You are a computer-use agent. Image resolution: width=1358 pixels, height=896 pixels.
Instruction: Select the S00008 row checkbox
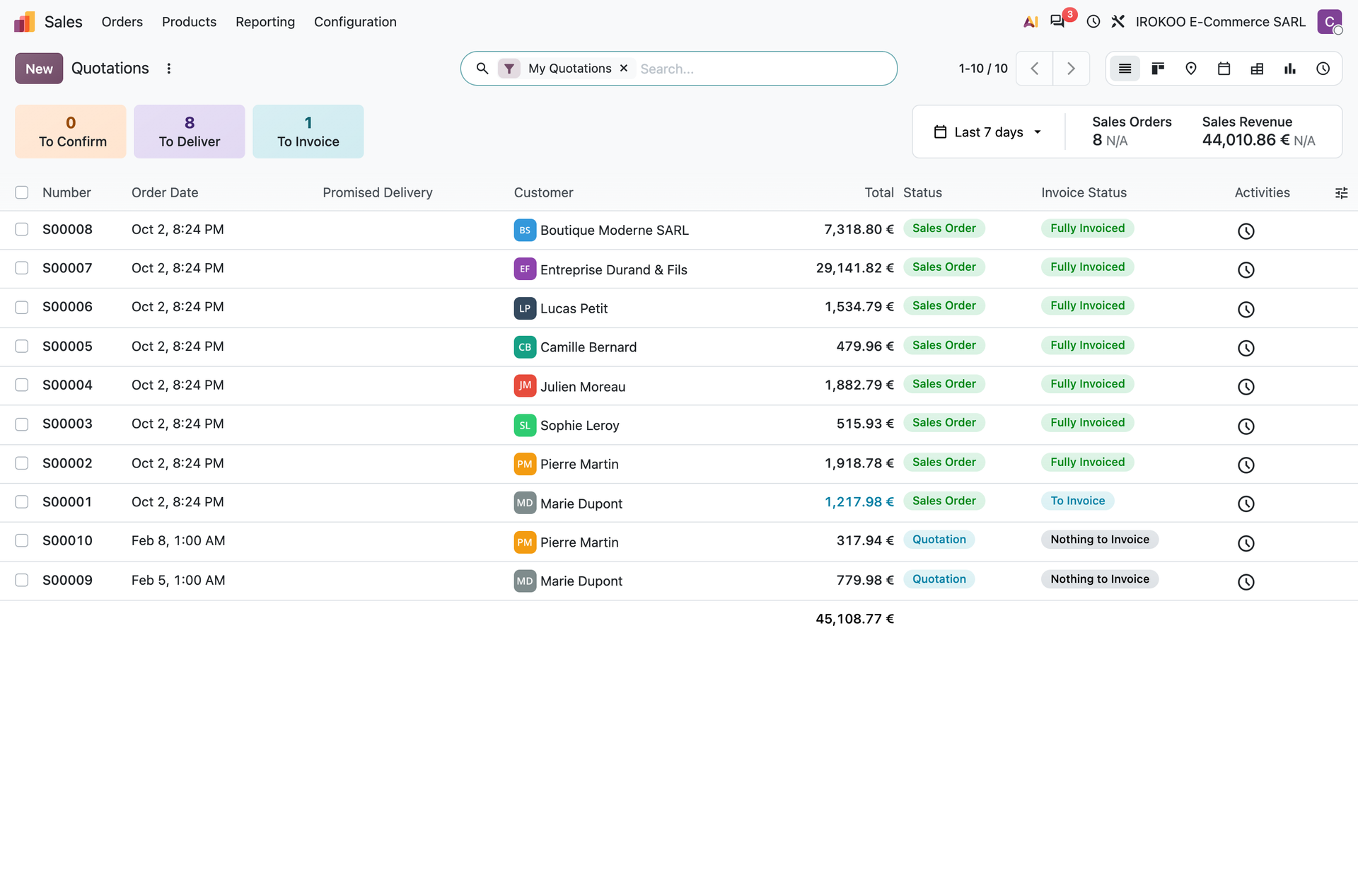(22, 229)
